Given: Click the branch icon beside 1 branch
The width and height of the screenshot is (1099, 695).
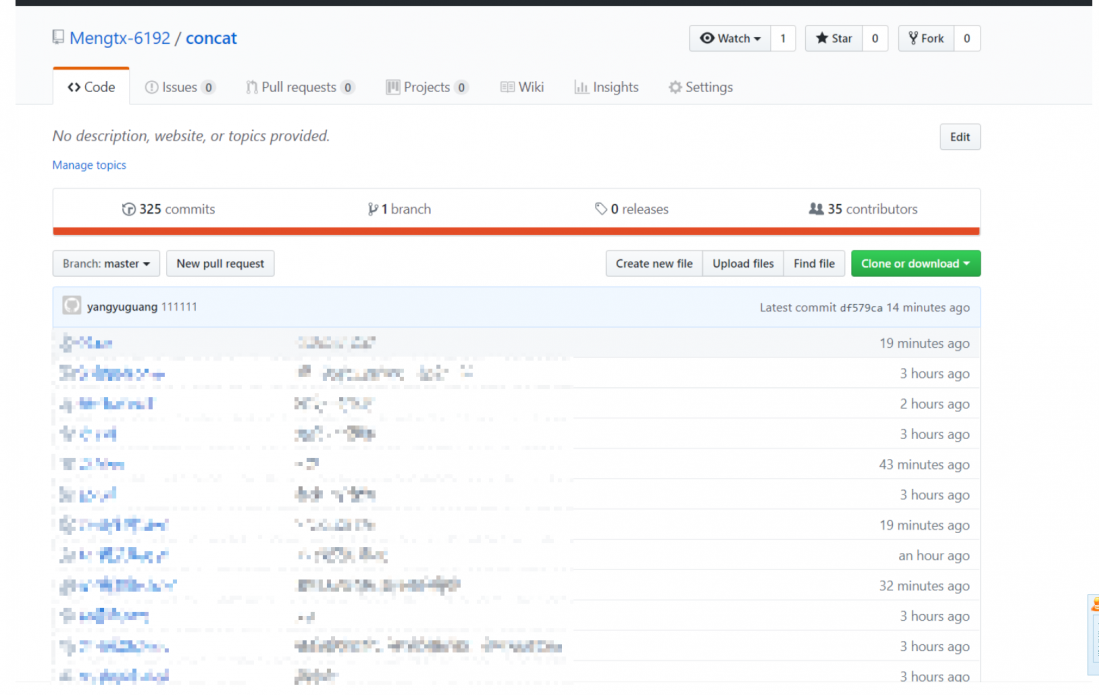Looking at the screenshot, I should 373,209.
